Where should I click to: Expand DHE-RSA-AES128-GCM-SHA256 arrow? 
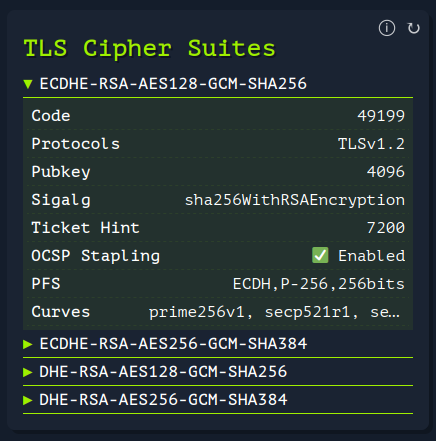28,372
